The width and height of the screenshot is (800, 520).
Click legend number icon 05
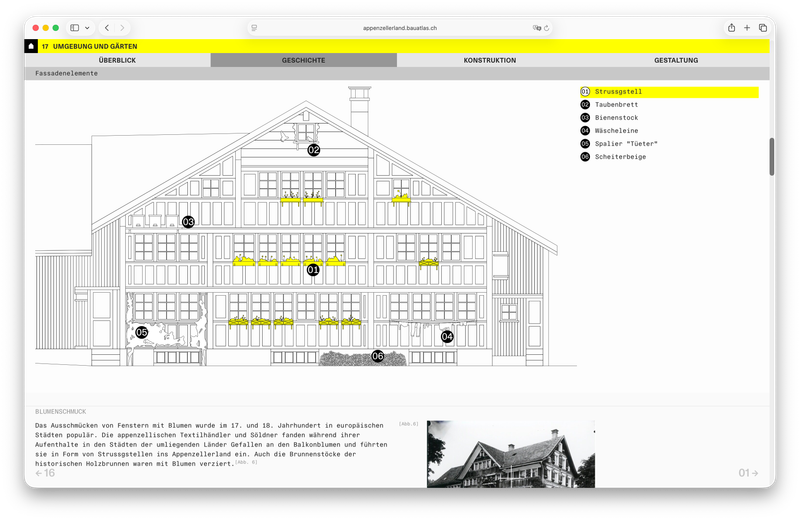point(585,144)
